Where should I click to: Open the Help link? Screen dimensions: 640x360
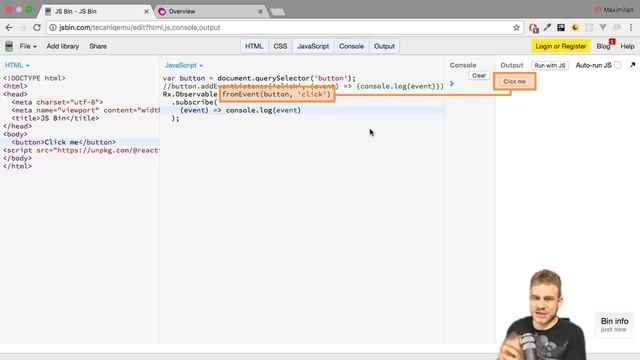627,46
